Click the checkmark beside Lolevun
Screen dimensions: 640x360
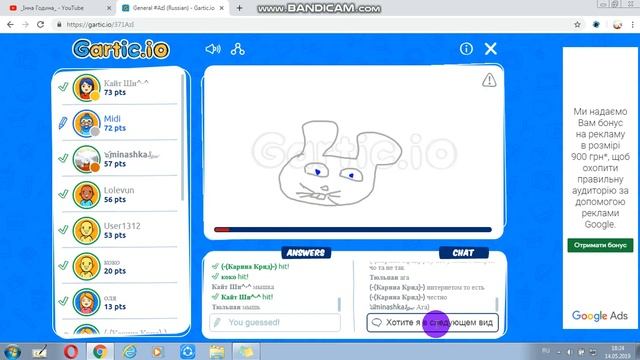(x=63, y=194)
